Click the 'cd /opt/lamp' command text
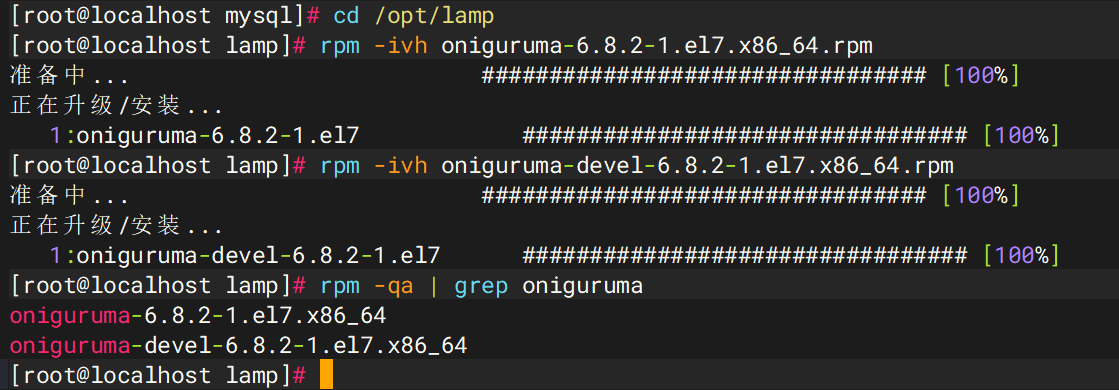Viewport: 1119px width, 390px height. [414, 15]
